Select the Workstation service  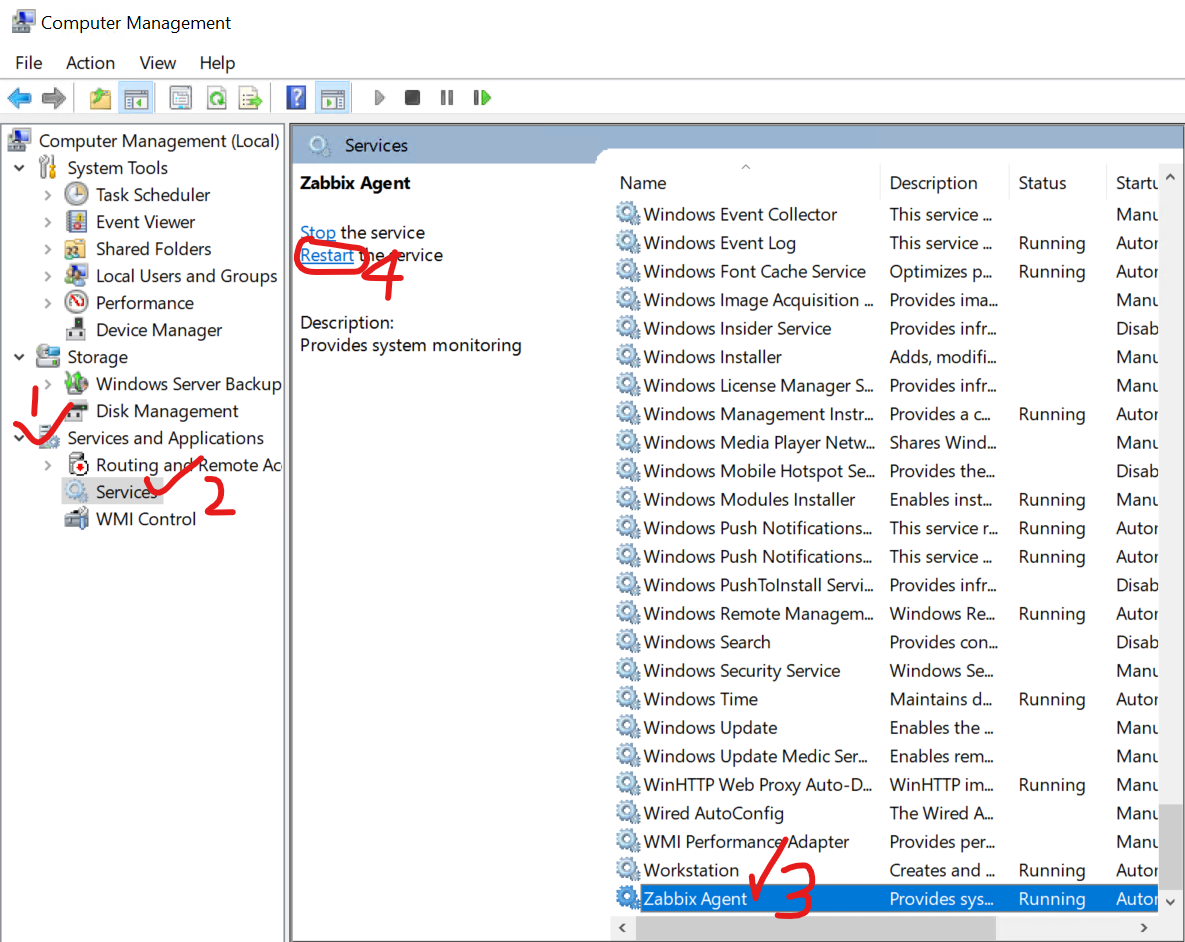pos(886,870)
